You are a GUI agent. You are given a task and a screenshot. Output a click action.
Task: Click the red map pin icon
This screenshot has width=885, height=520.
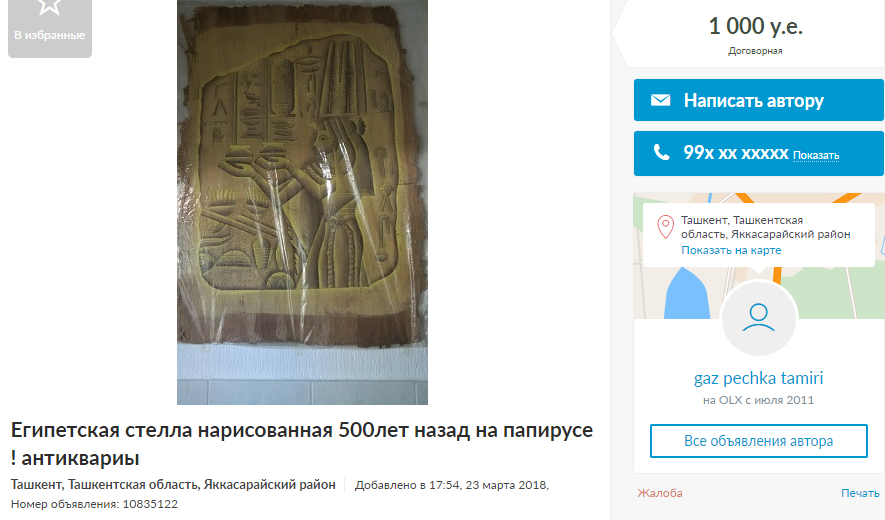click(665, 227)
